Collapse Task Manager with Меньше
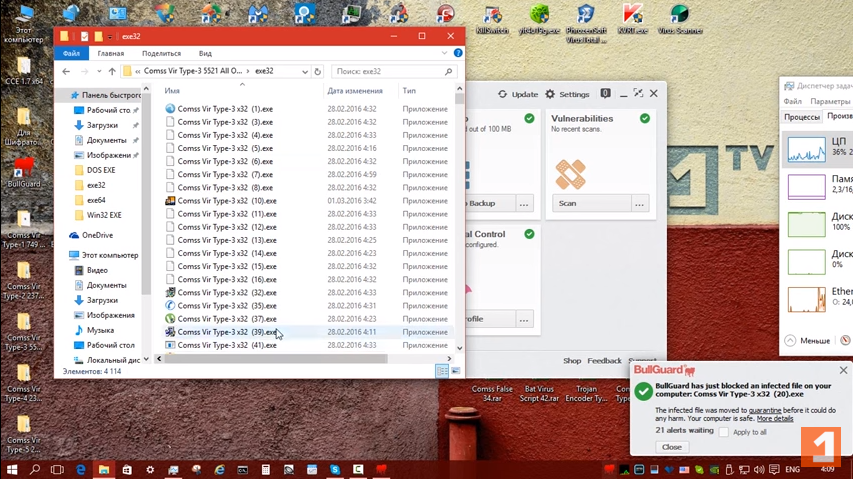Screen dimensions: 853x480 coord(808,341)
